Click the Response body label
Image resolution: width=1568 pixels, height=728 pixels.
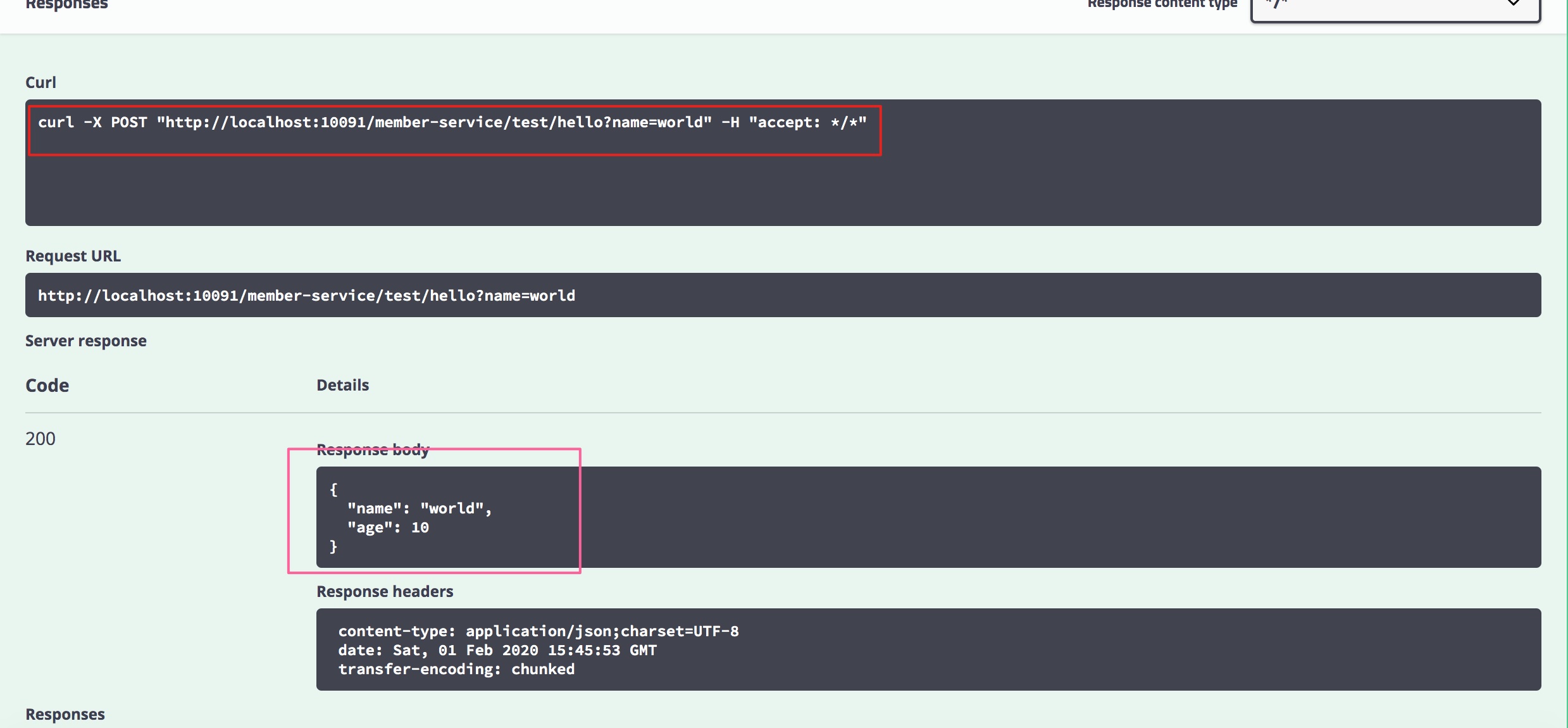click(373, 450)
